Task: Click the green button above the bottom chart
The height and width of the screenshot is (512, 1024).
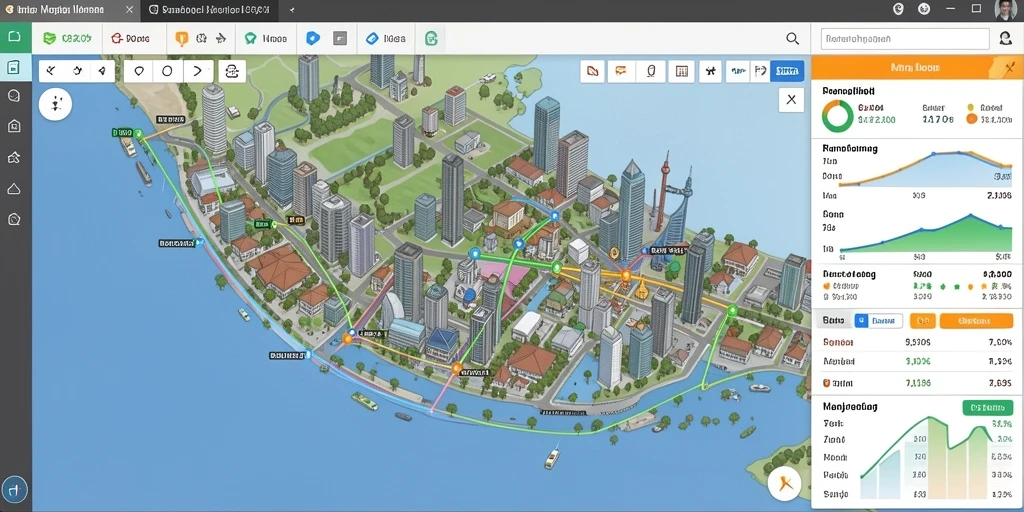Action: (x=987, y=408)
